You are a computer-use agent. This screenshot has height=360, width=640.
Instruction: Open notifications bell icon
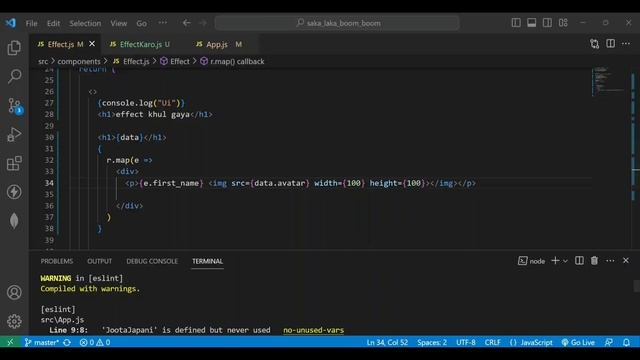pyautogui.click(x=626, y=342)
